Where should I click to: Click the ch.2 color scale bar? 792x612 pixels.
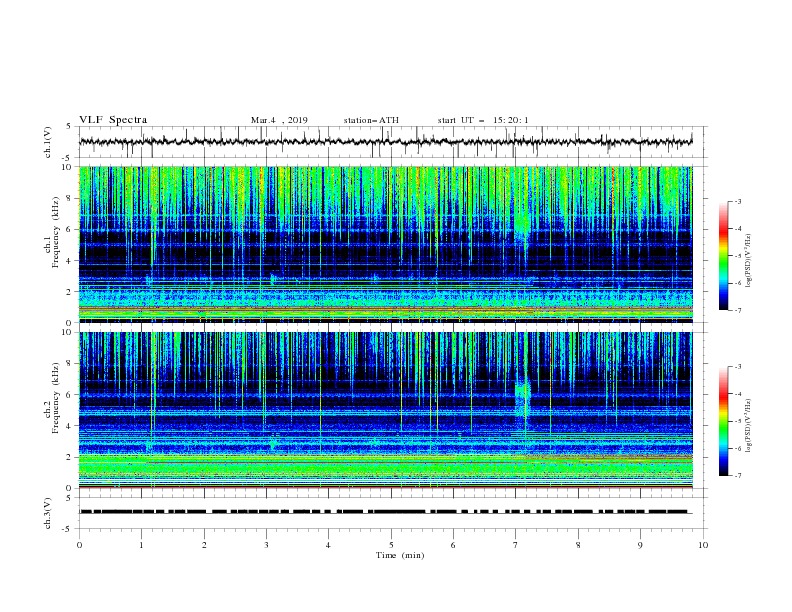pos(723,421)
